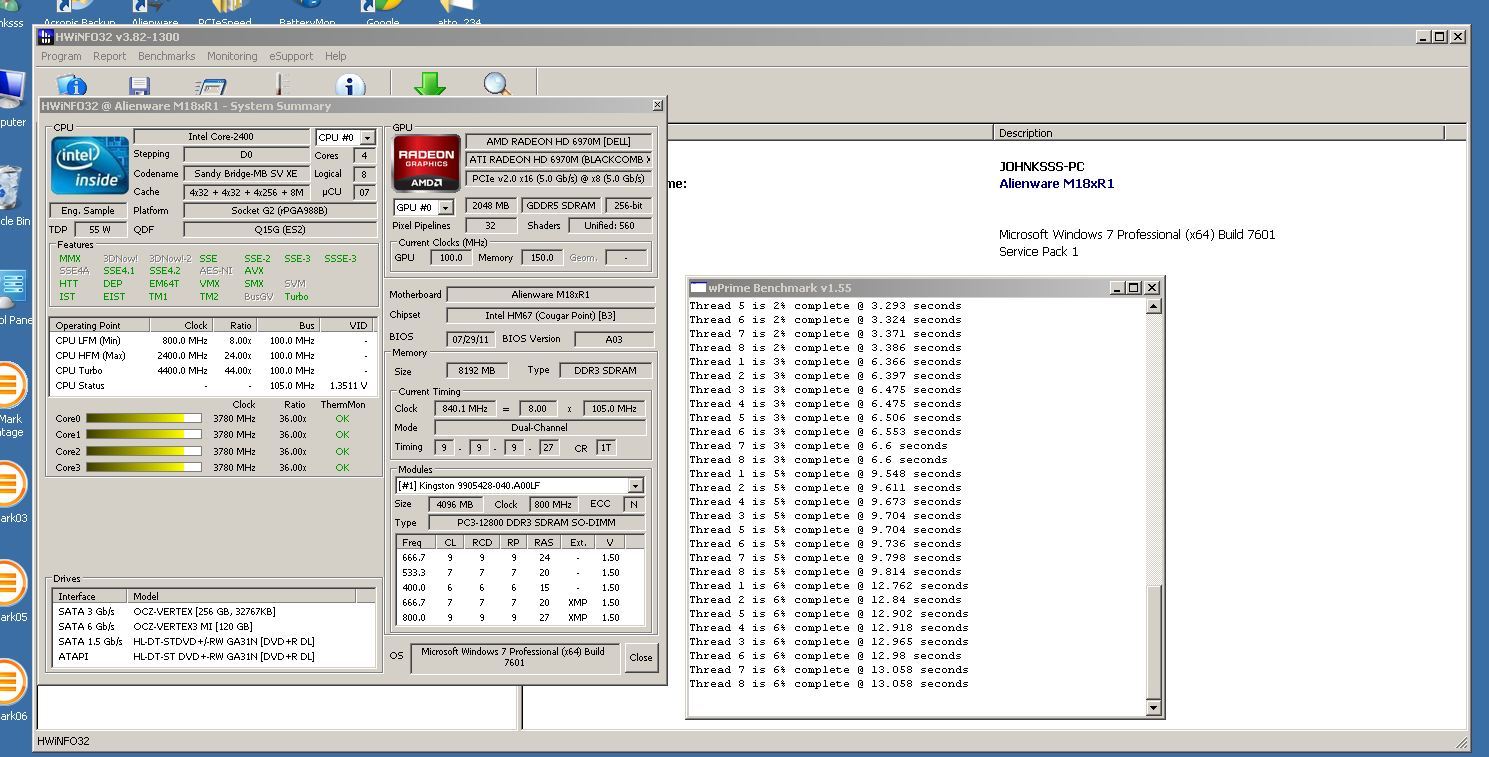
Task: Click the Core3 usage bar
Action: (144, 467)
